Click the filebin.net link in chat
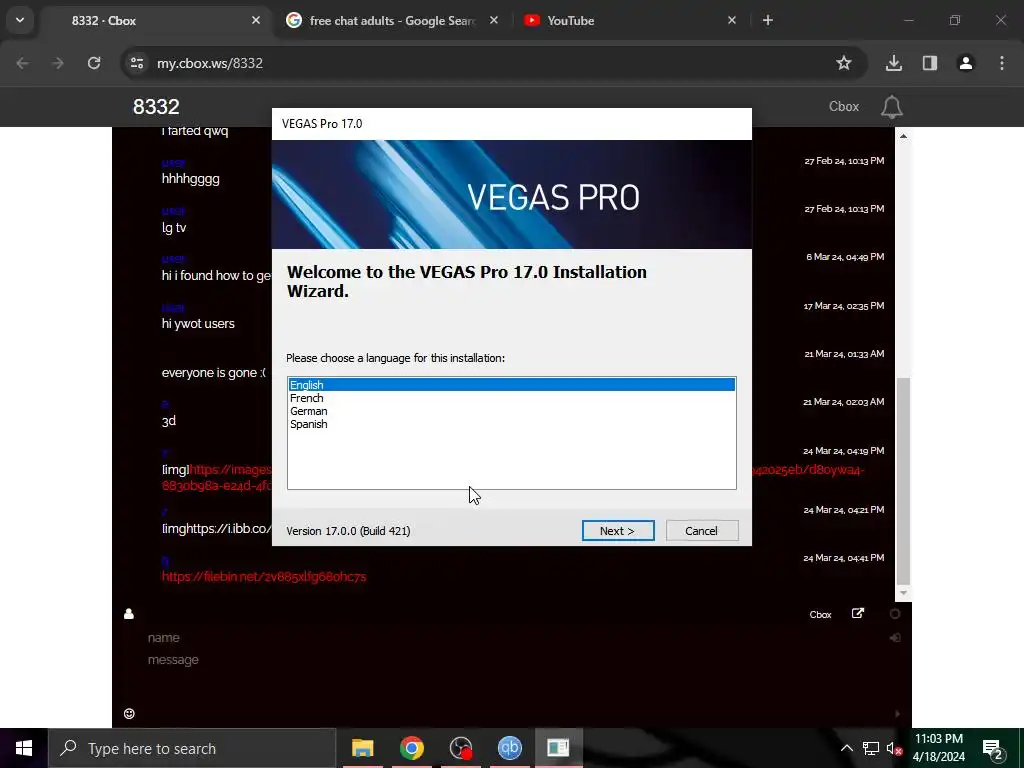1024x768 pixels. (264, 577)
